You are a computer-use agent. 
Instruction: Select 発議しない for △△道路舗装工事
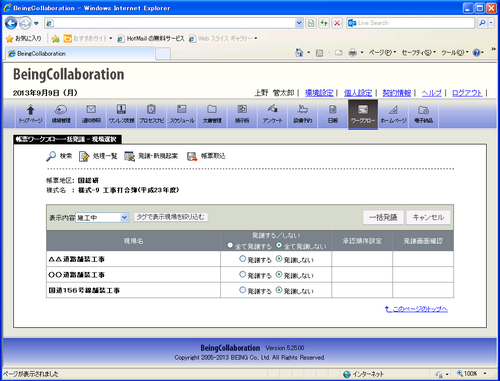279,259
